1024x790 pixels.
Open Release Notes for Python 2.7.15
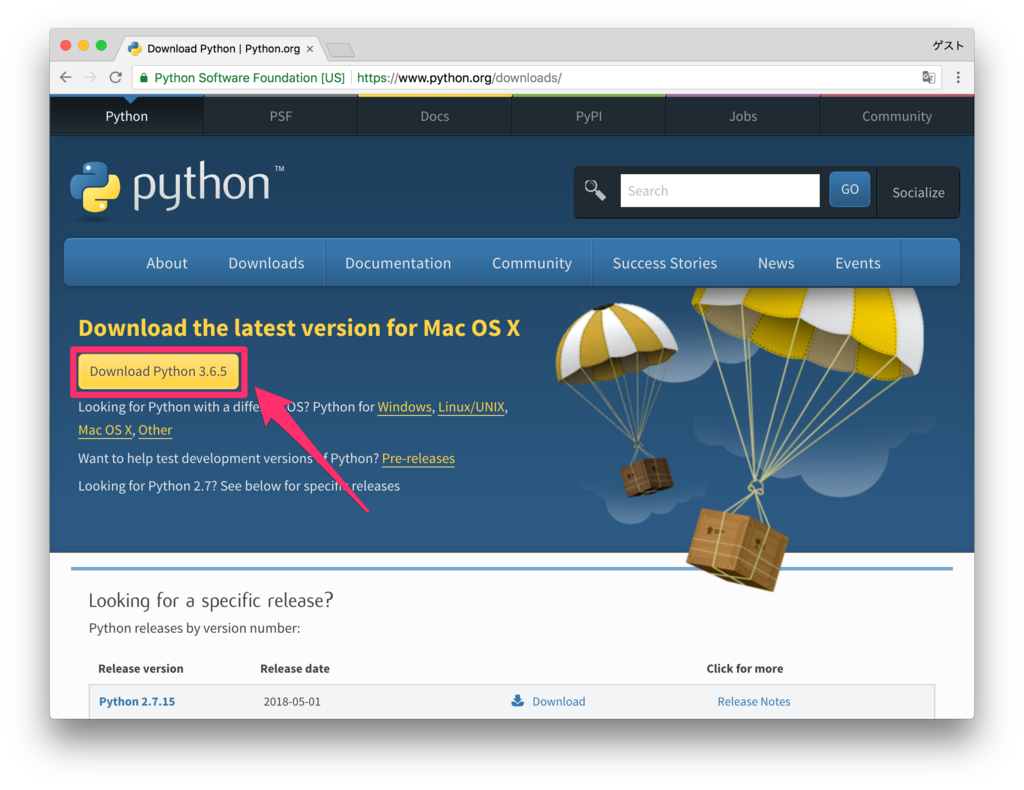pos(754,701)
